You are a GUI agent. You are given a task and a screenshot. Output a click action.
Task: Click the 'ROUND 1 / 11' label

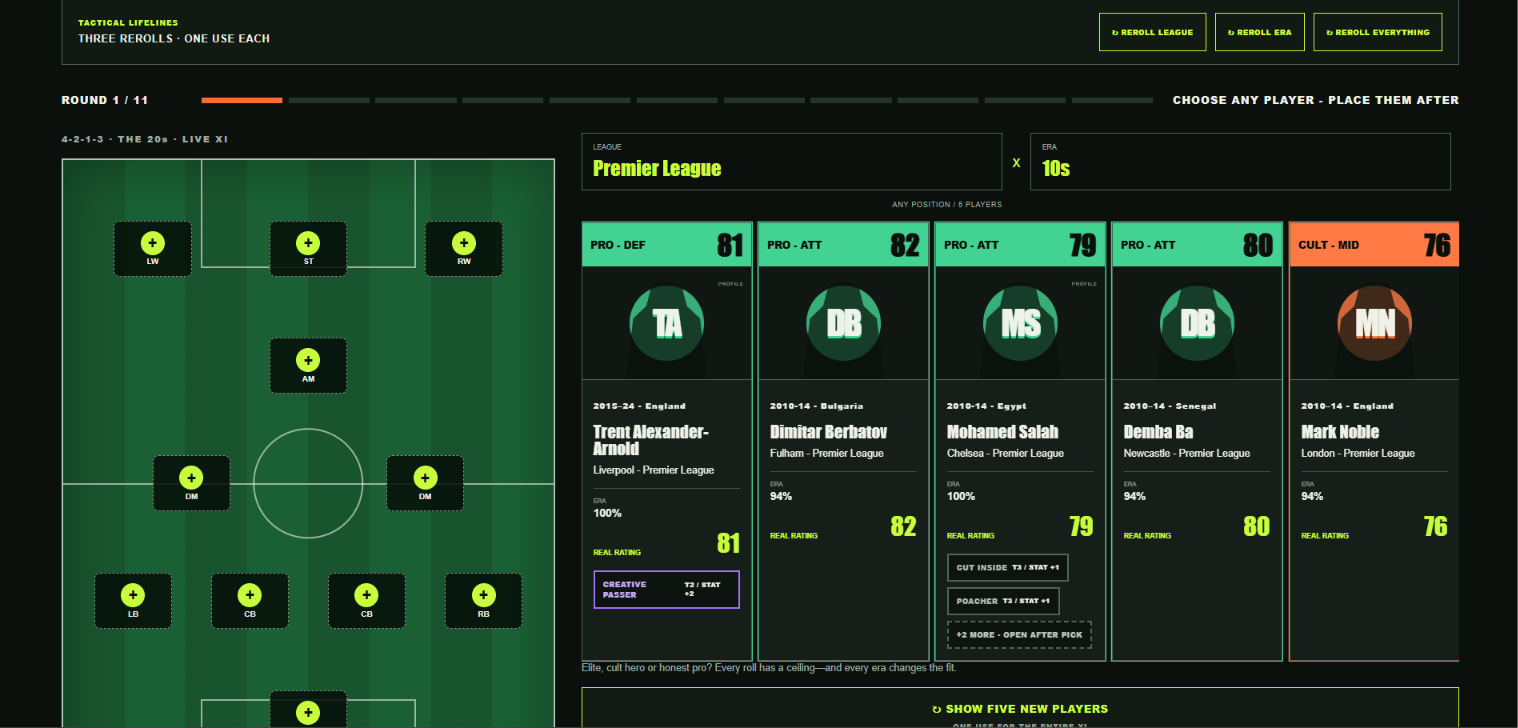pos(105,100)
